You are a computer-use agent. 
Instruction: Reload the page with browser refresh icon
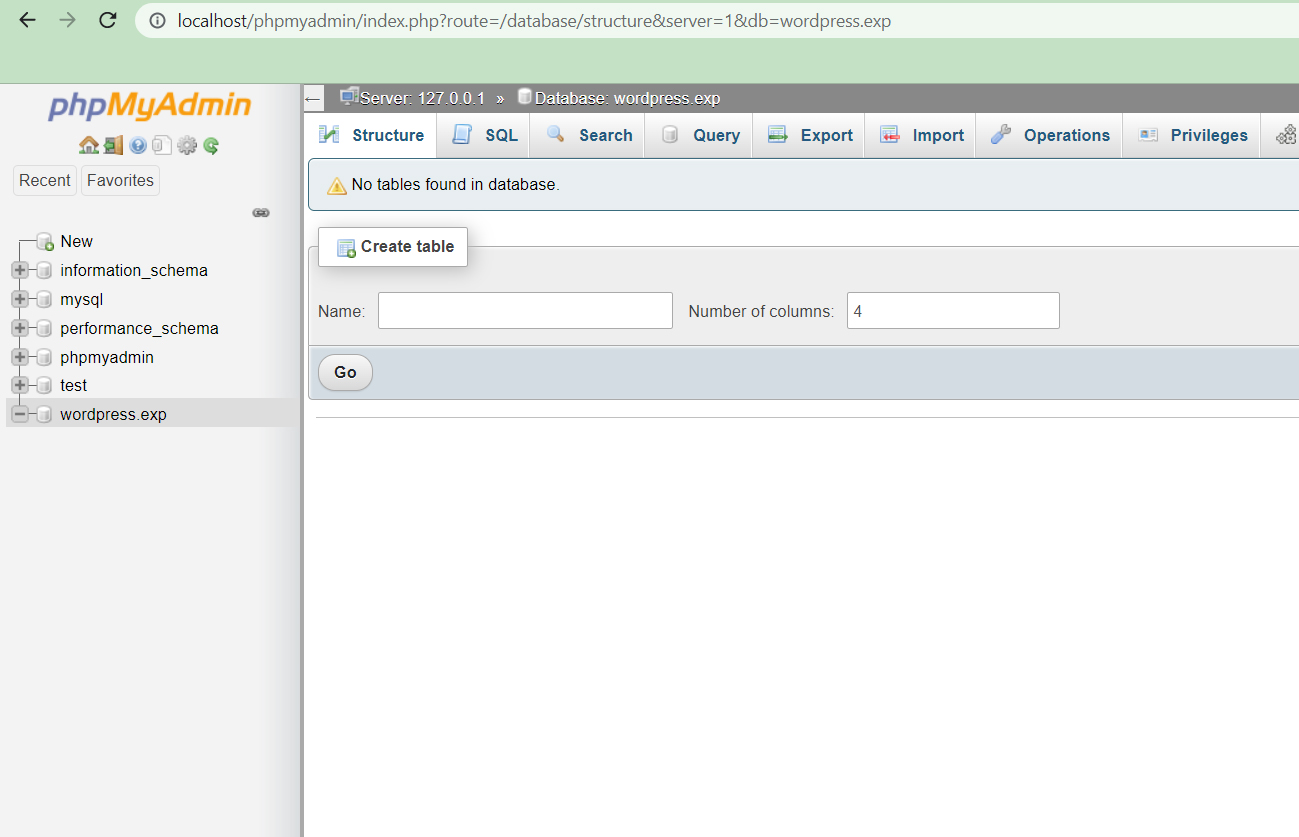(108, 20)
